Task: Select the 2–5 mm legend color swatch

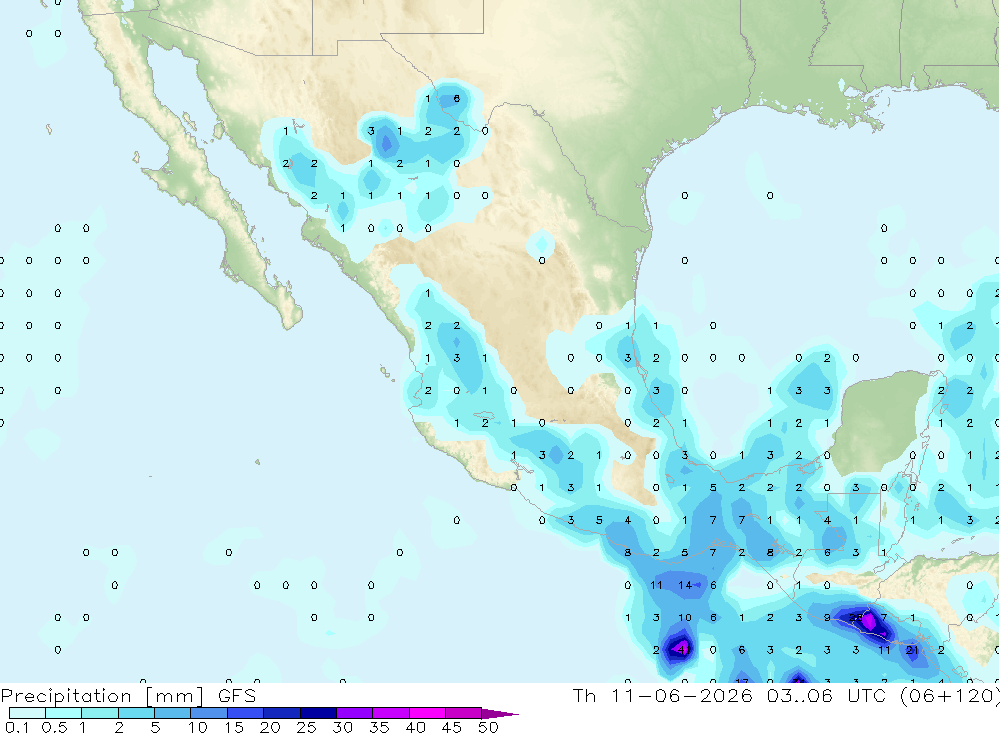Action: click(x=136, y=713)
